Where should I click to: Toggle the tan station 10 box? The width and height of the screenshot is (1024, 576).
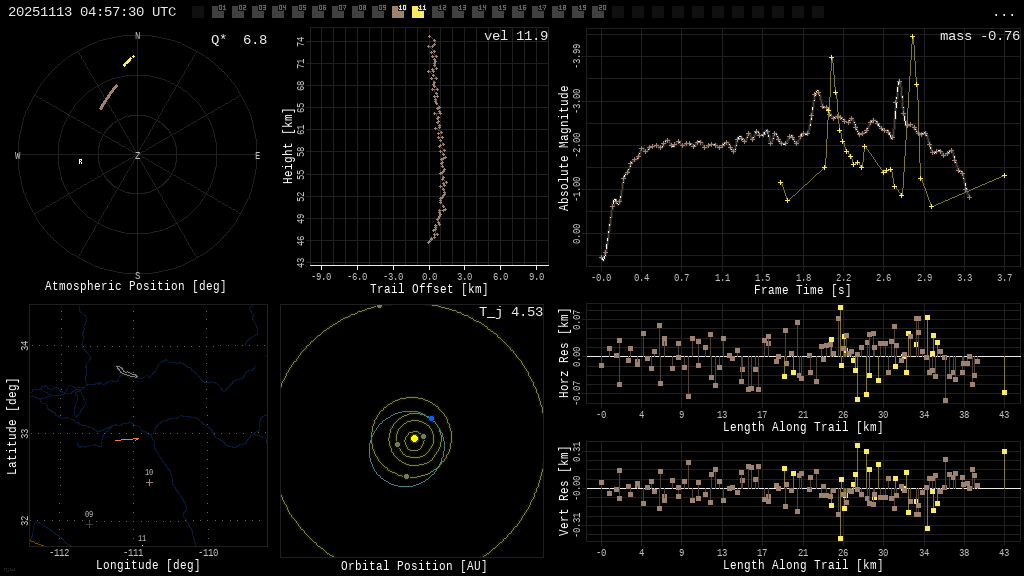click(398, 12)
